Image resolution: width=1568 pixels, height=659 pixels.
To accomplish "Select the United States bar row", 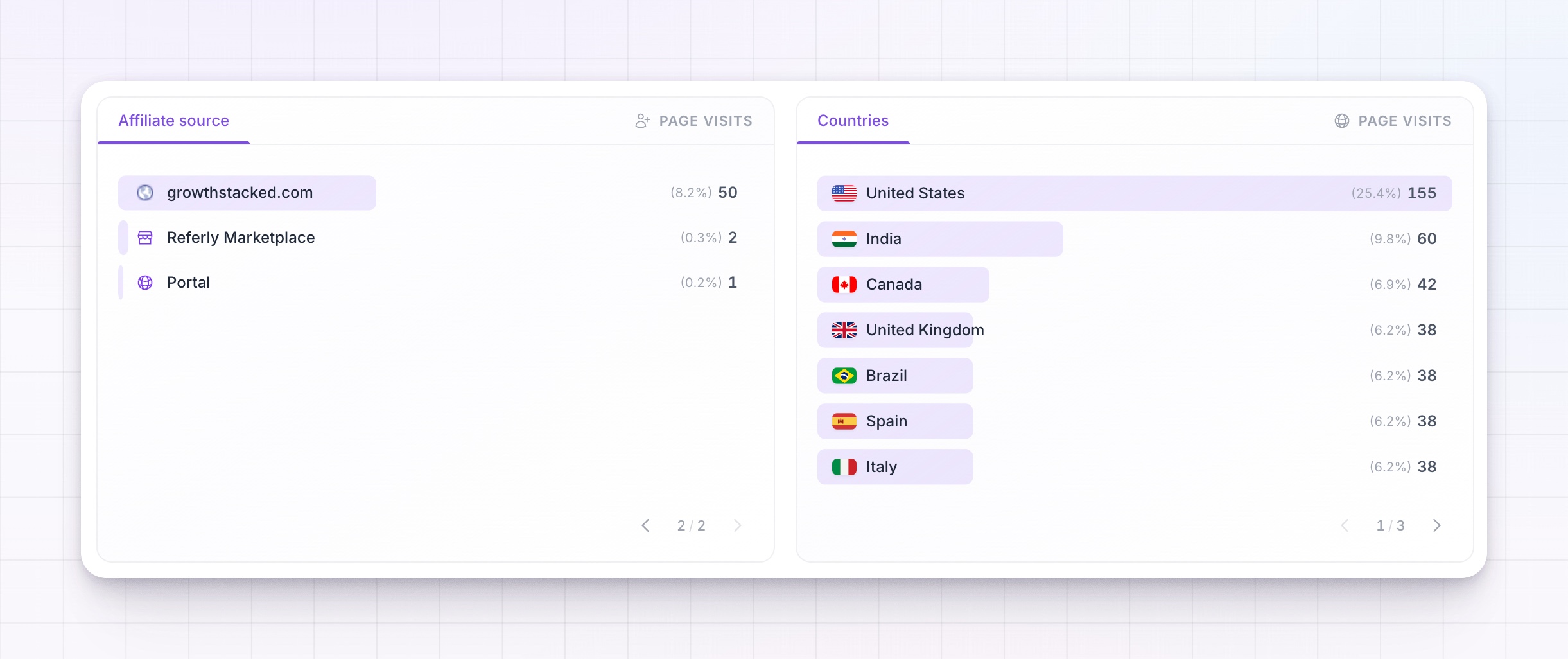I will click(x=1135, y=193).
